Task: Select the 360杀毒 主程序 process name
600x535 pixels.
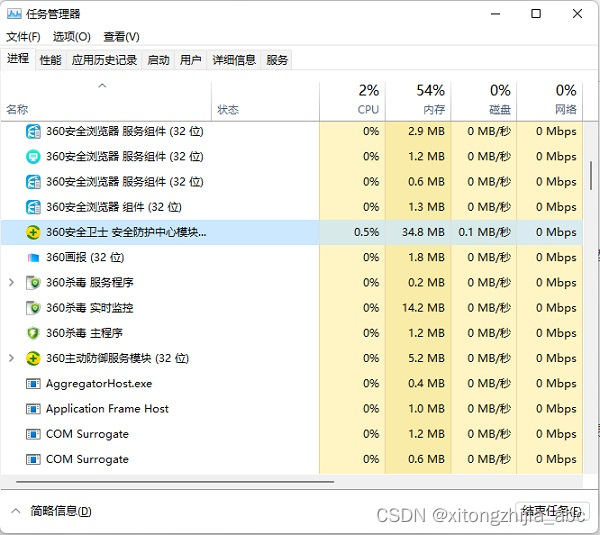Action: click(x=84, y=333)
